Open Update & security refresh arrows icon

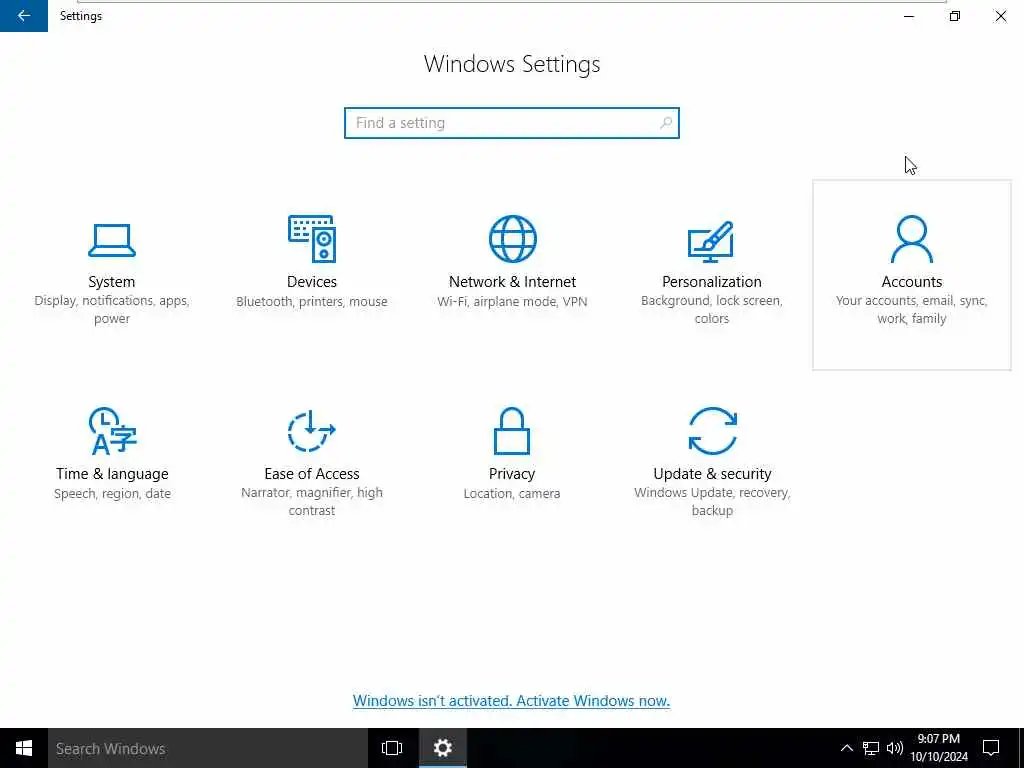click(712, 431)
